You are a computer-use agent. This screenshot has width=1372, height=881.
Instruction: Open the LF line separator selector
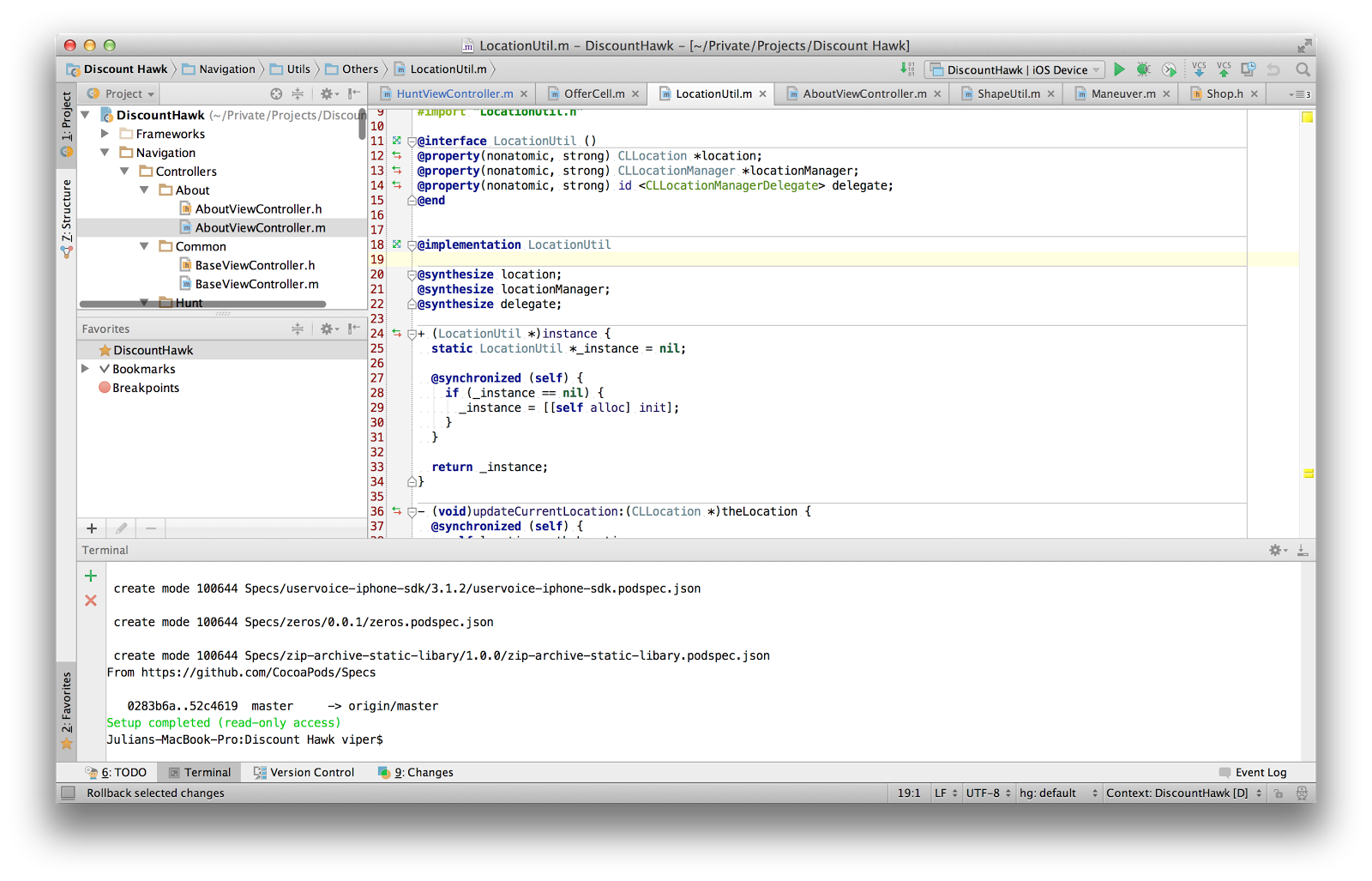coord(946,794)
